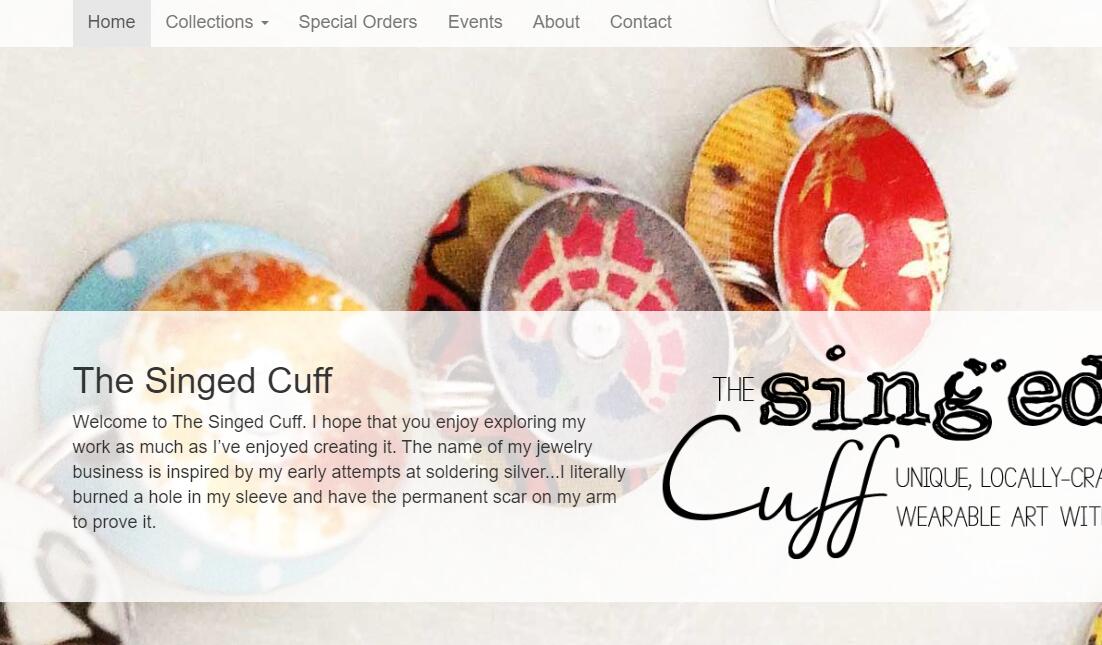1102x645 pixels.
Task: Click the small "THE" in the logo
Action: [x=734, y=389]
